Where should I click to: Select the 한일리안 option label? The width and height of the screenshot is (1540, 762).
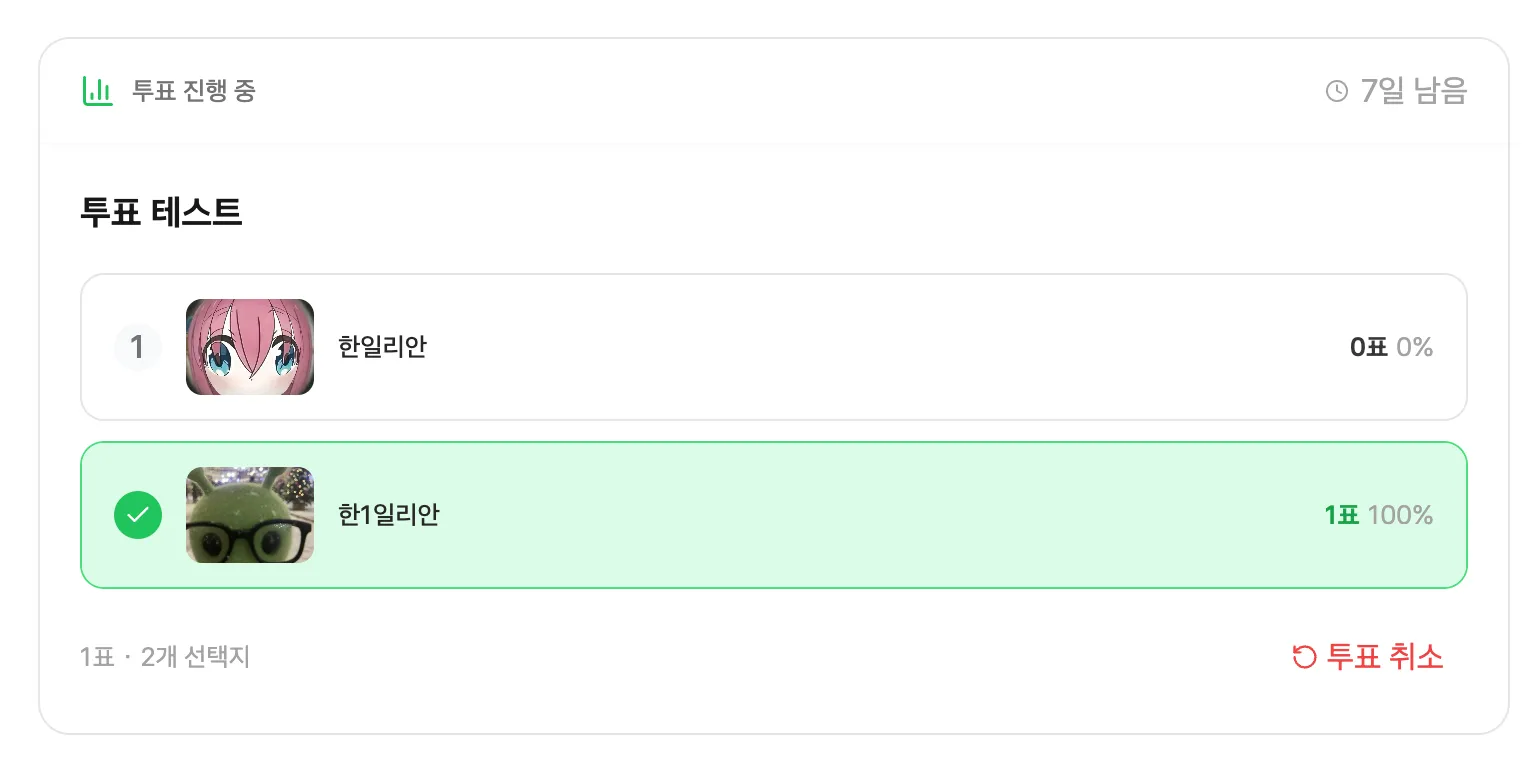pyautogui.click(x=382, y=347)
